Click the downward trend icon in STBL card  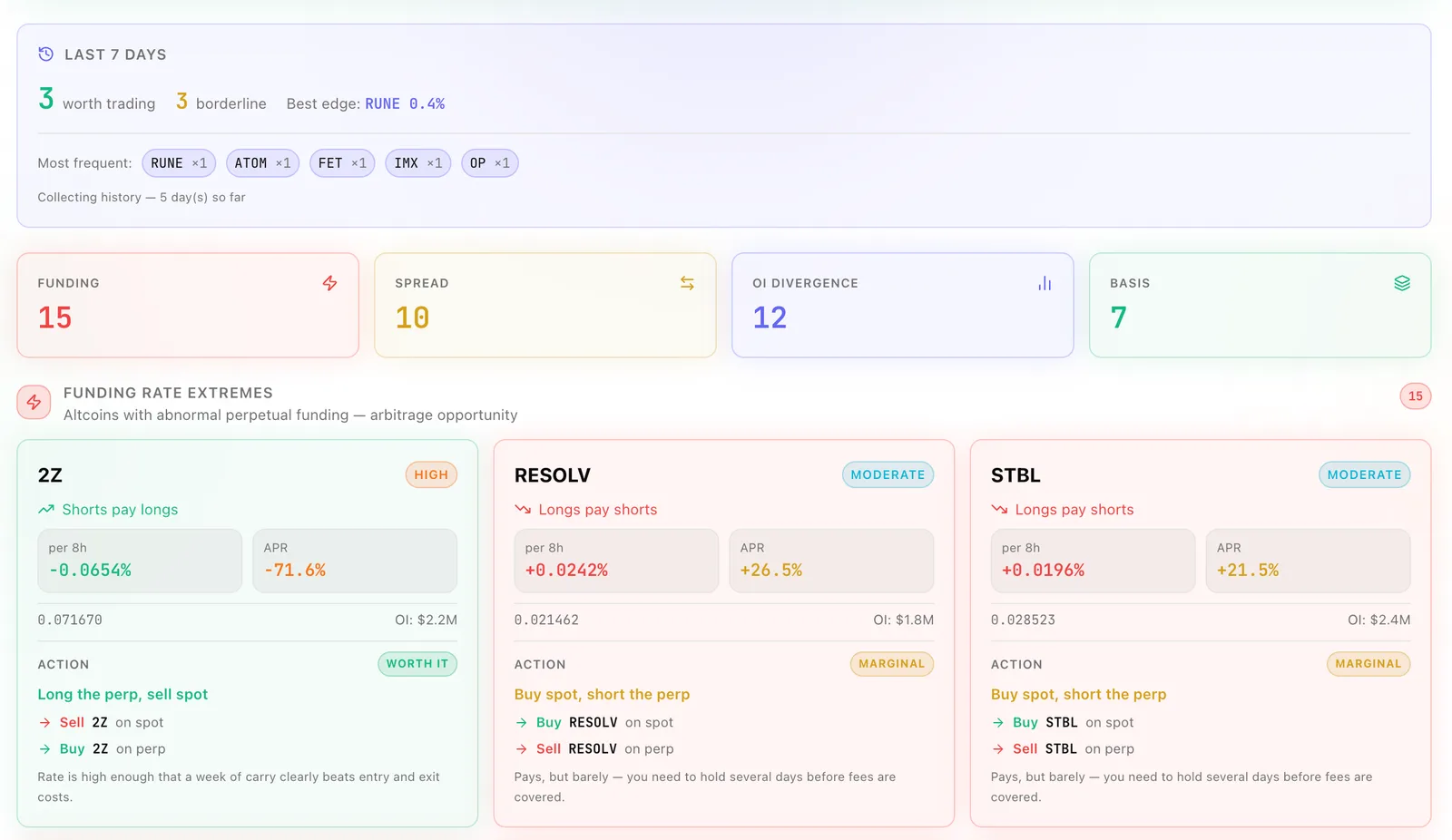999,510
